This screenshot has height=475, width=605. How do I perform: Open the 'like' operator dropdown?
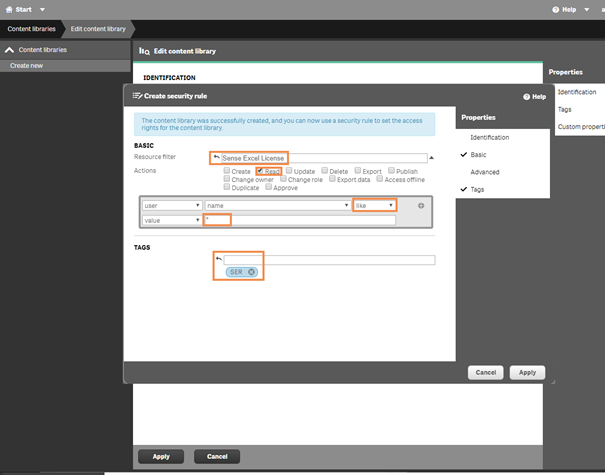coord(374,205)
